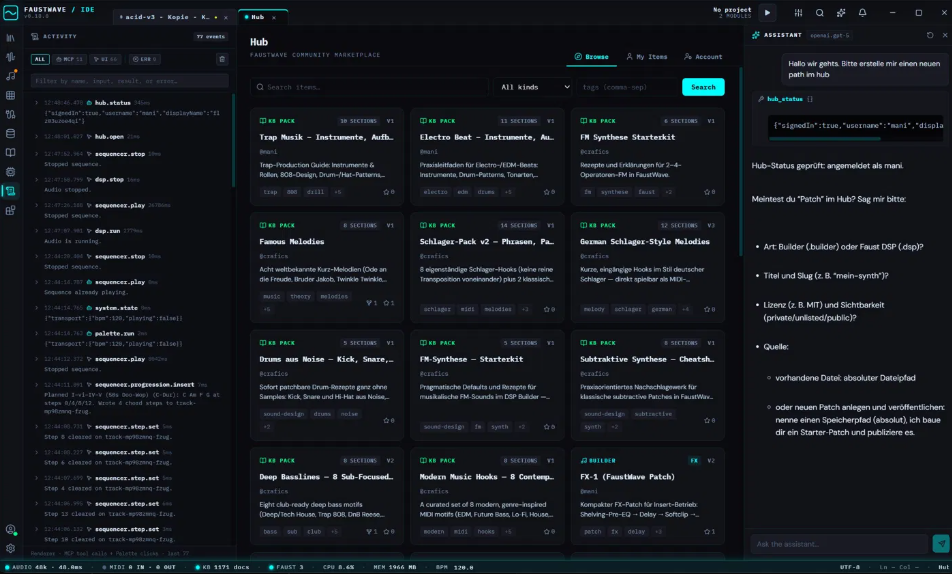The width and height of the screenshot is (952, 574).
Task: Toggle the ERR activity filter
Action: coord(144,59)
